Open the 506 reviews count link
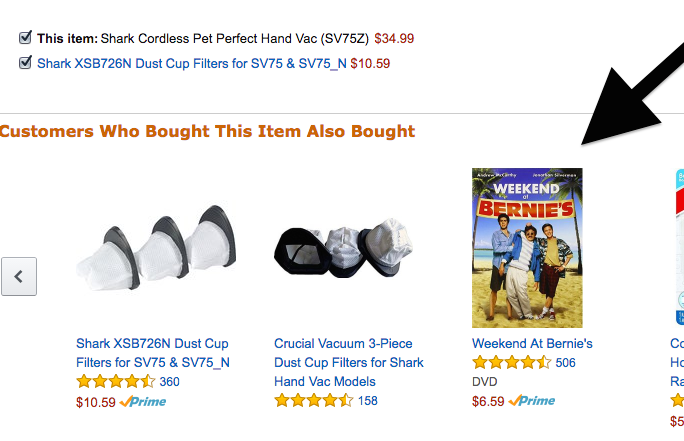The width and height of the screenshot is (684, 441). [565, 363]
